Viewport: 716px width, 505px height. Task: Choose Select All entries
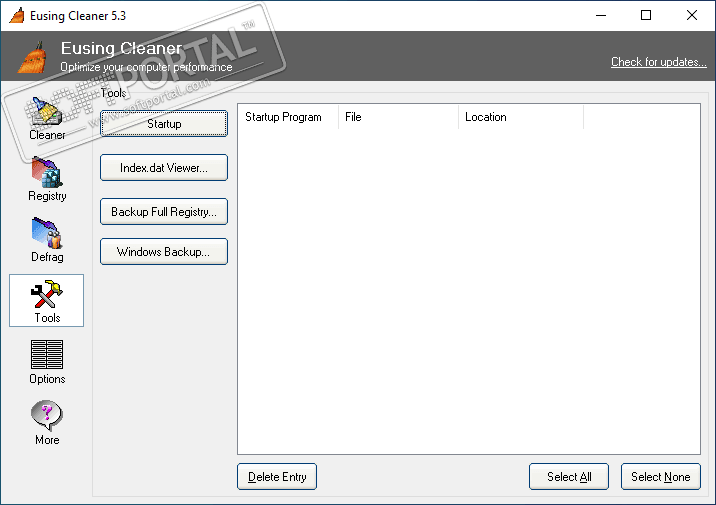click(x=569, y=477)
